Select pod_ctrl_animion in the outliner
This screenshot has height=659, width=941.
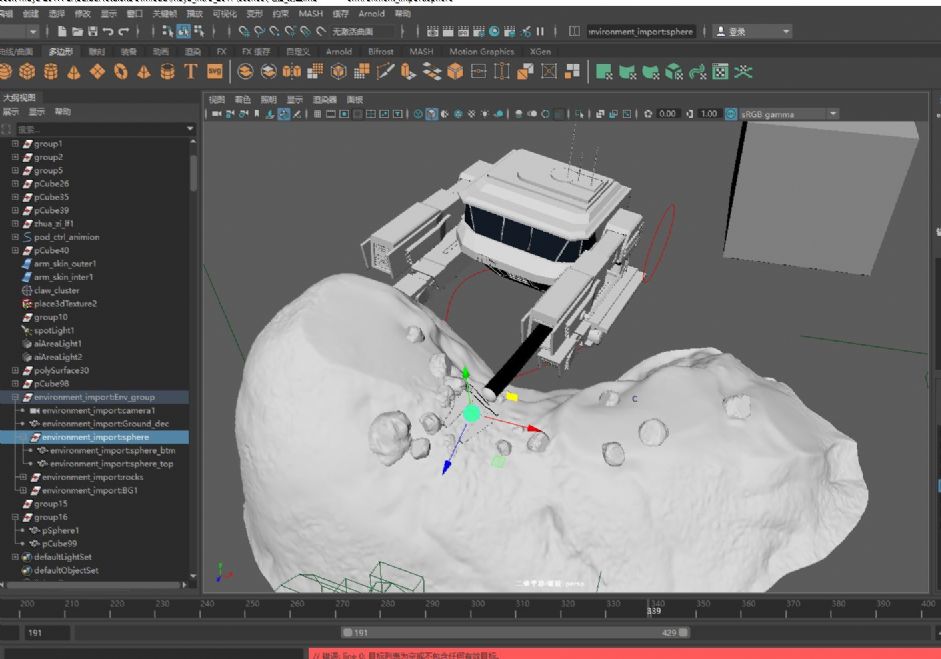67,237
